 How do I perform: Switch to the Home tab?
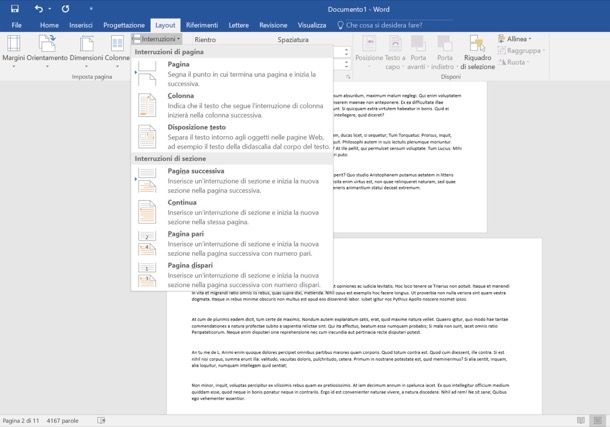[49, 25]
